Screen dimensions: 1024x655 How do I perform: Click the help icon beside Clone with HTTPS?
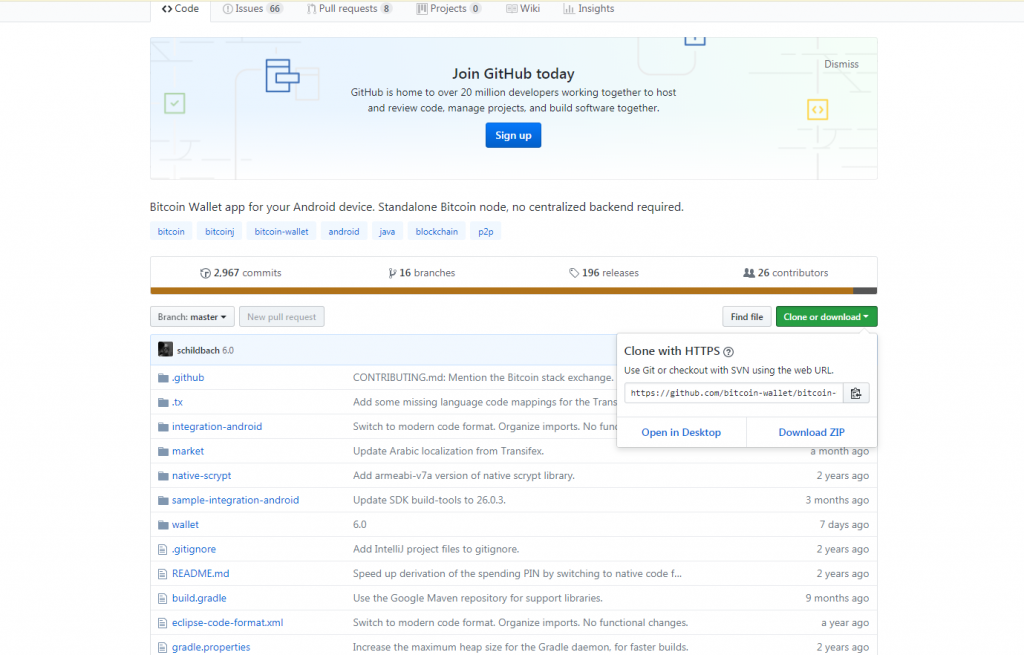coord(729,352)
